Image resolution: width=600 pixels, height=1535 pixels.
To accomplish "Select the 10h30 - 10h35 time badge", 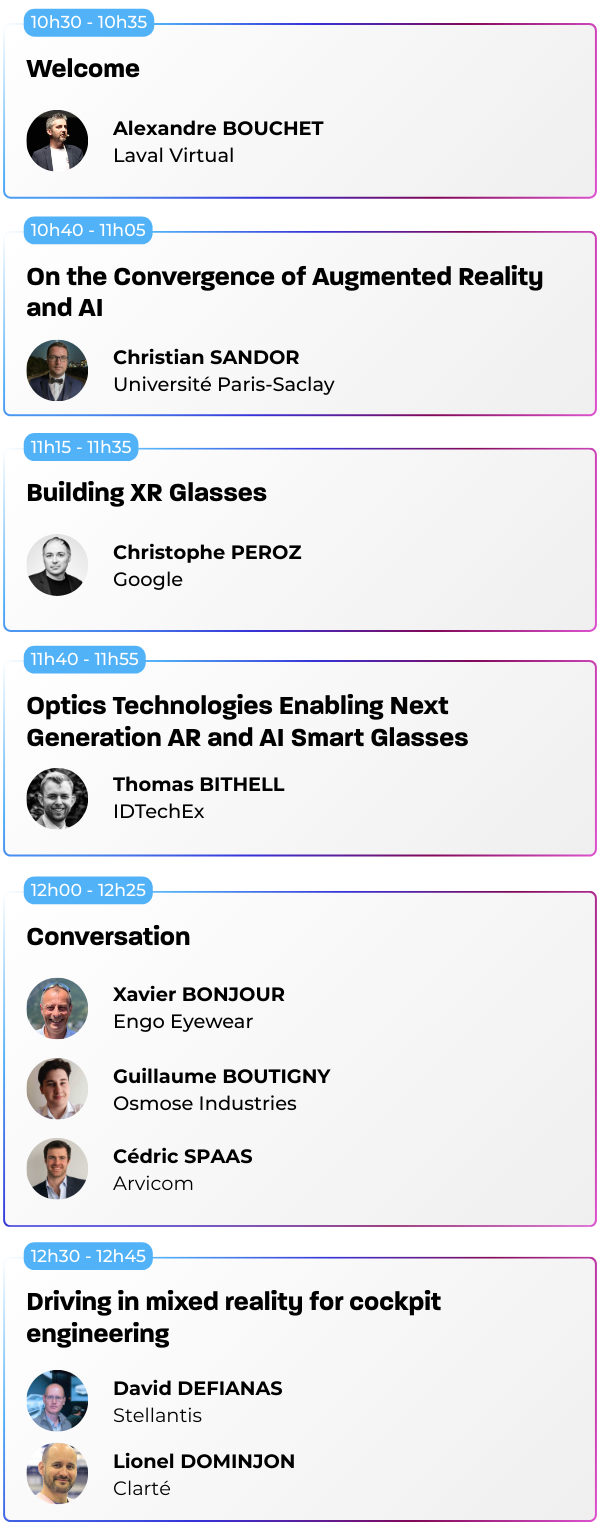I will click(88, 22).
